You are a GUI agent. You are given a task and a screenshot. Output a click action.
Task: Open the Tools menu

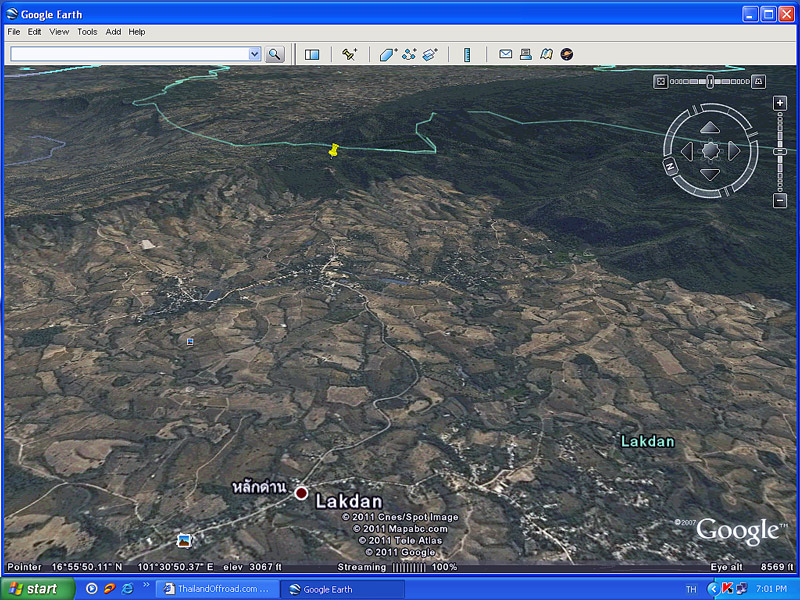click(x=87, y=32)
